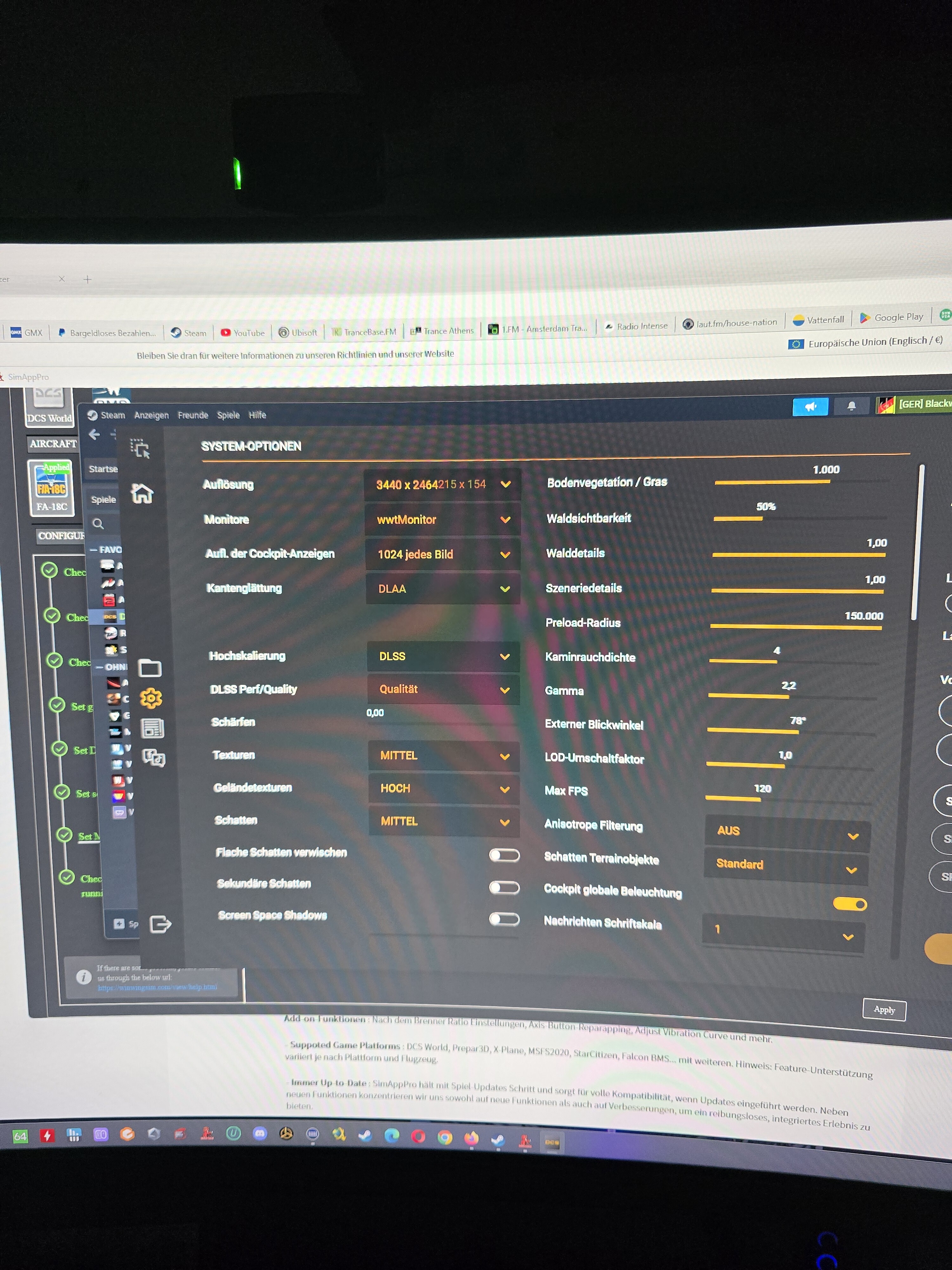The height and width of the screenshot is (1270, 952).
Task: Open the folder icon in DCS sidebar
Action: click(x=150, y=668)
